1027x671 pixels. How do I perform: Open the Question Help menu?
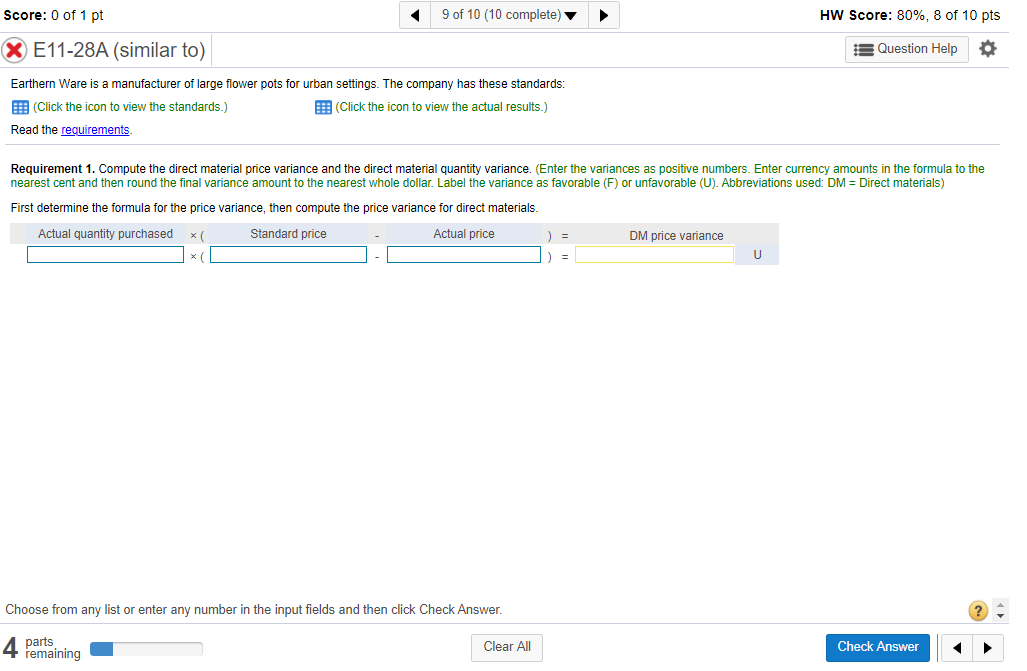906,48
